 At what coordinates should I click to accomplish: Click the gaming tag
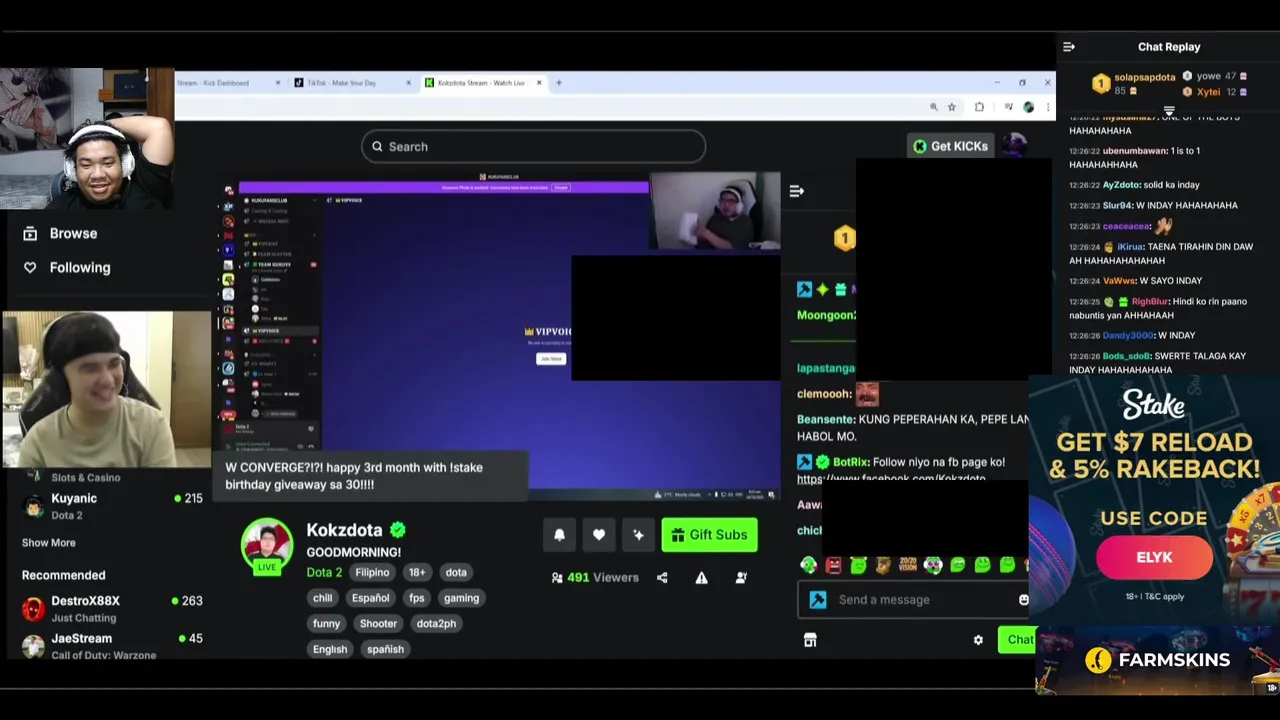(x=461, y=598)
